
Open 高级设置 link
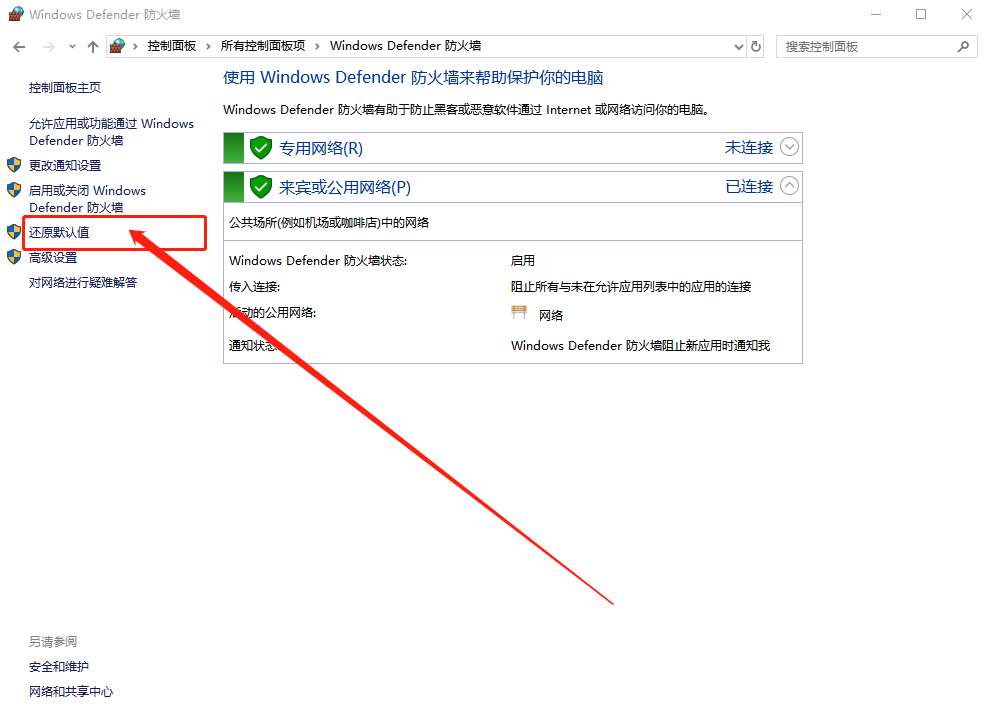coord(53,258)
